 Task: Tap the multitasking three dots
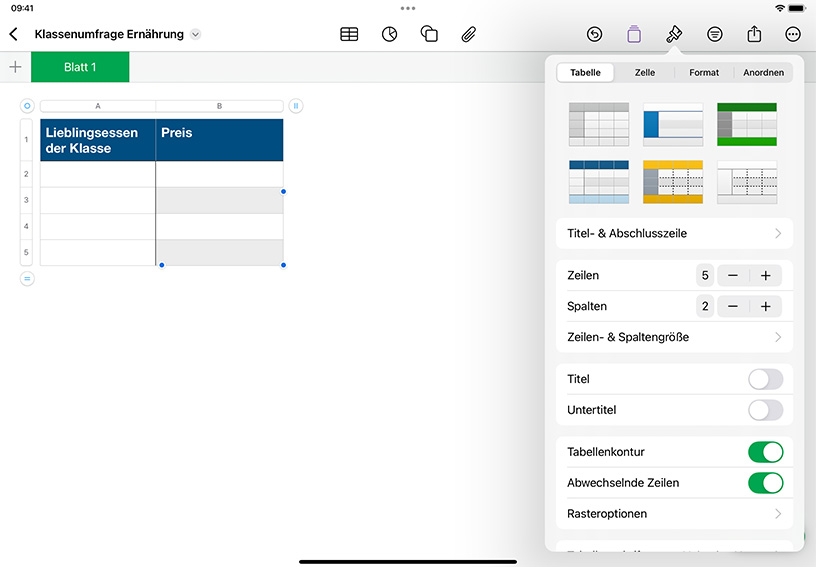(408, 8)
